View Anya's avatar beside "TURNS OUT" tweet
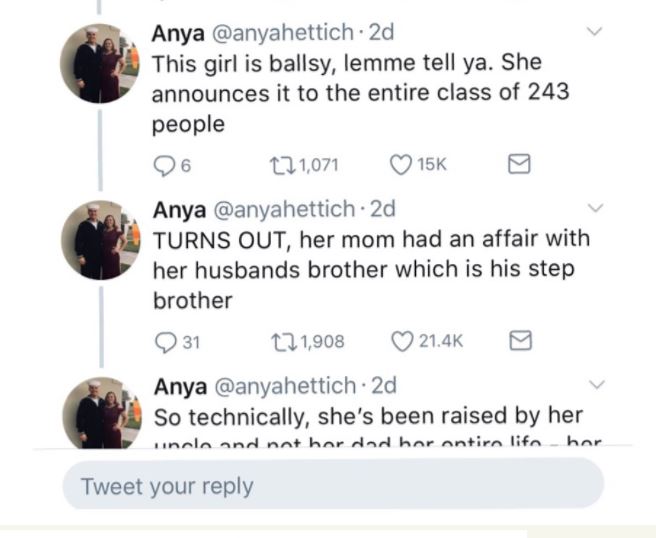 [98, 240]
